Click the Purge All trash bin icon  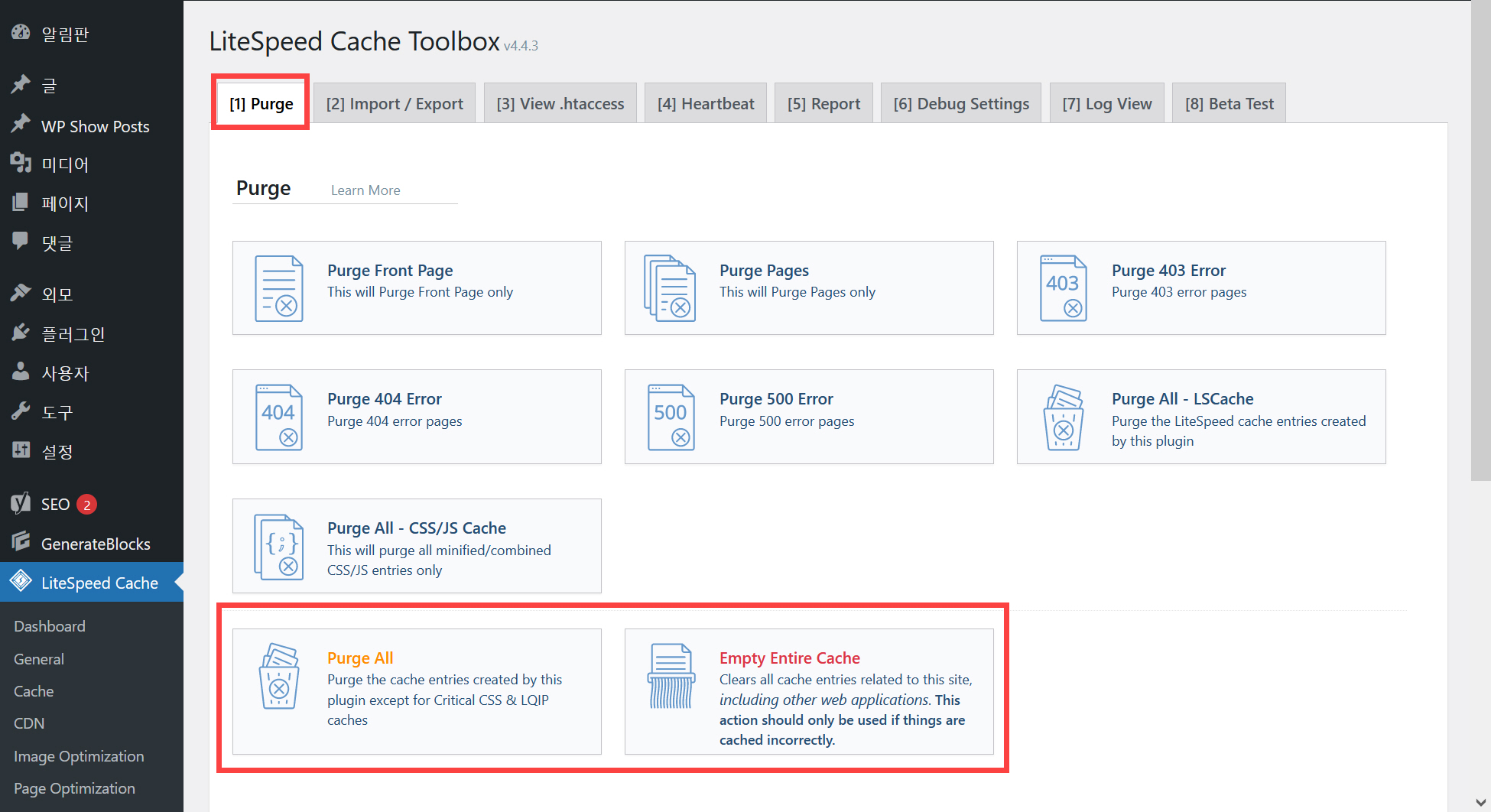[x=279, y=676]
